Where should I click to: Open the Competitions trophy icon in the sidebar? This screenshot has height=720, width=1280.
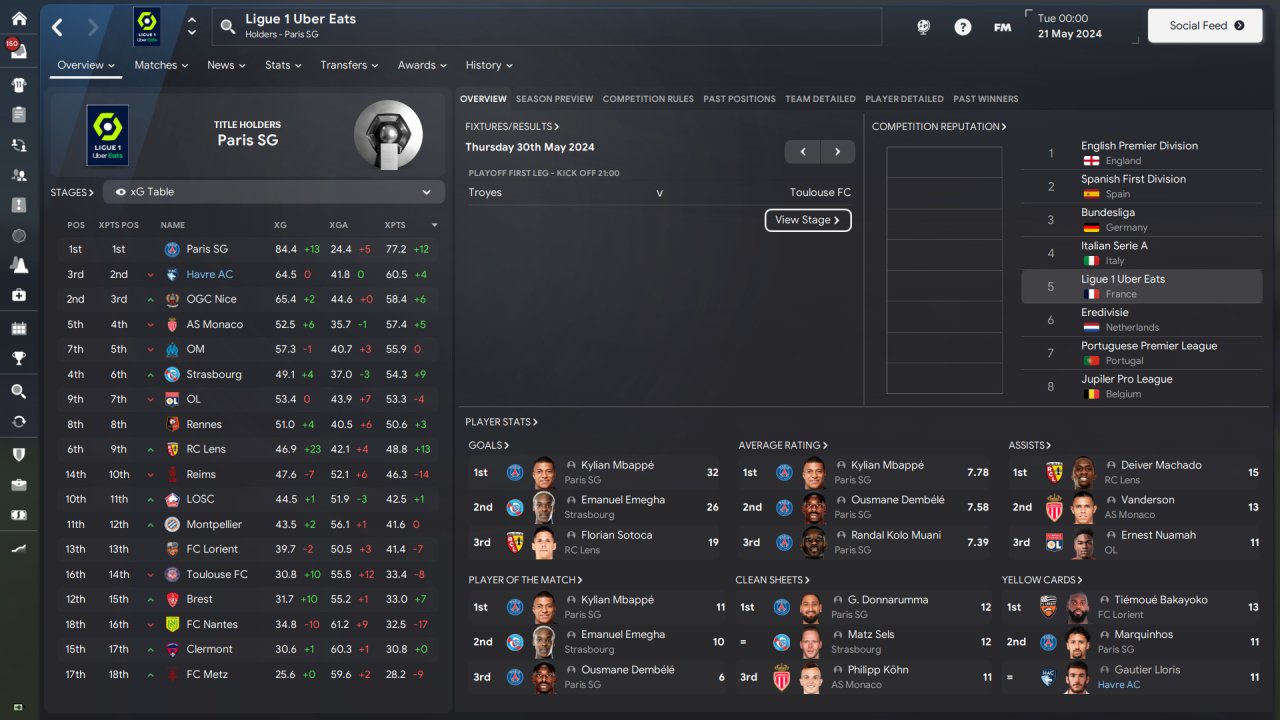point(19,358)
